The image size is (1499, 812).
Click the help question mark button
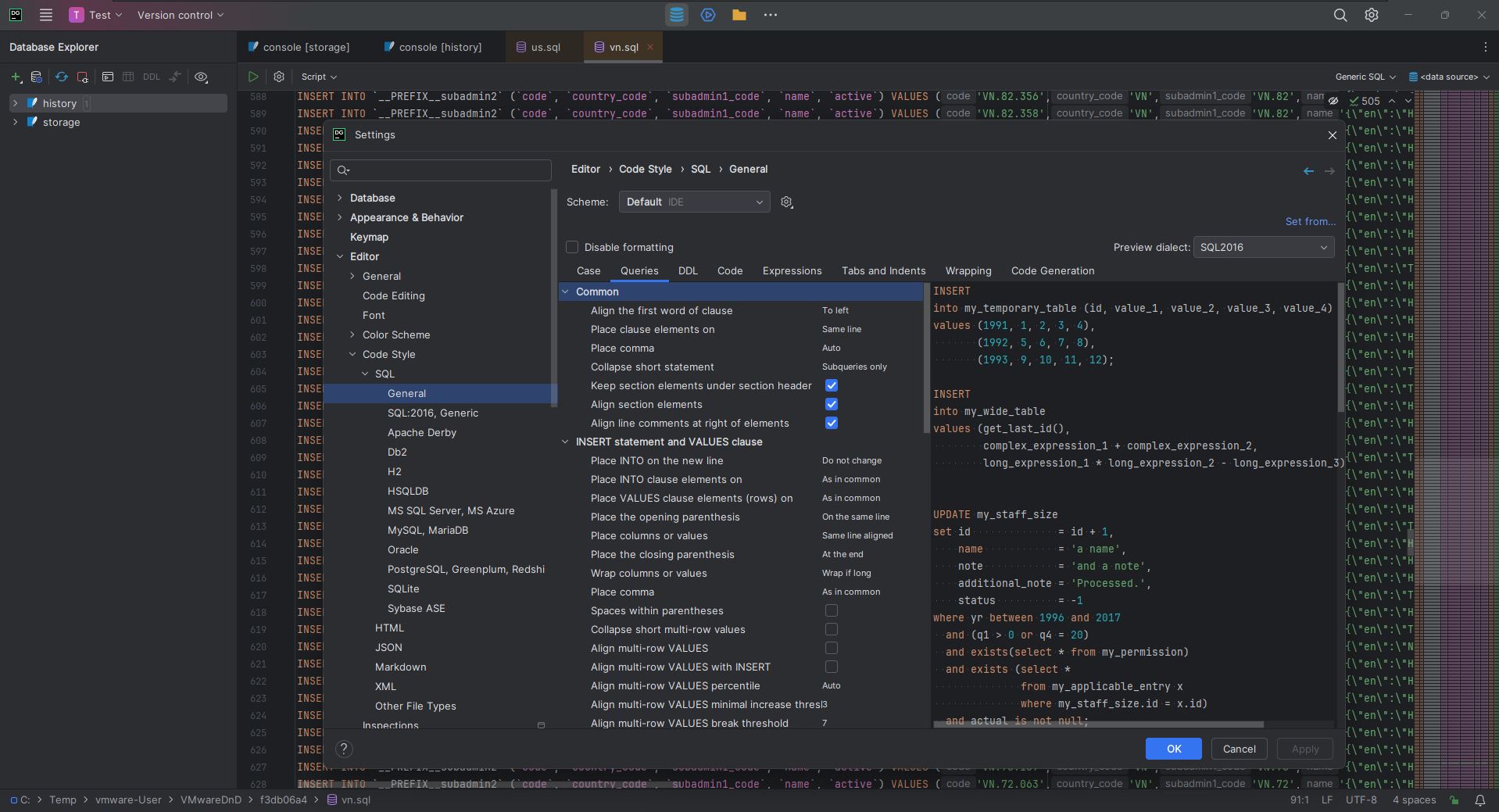[344, 749]
